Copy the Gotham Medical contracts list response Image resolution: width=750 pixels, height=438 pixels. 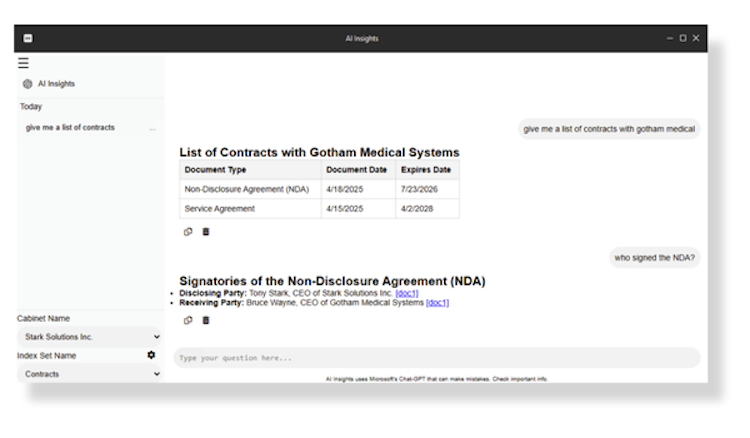[188, 231]
